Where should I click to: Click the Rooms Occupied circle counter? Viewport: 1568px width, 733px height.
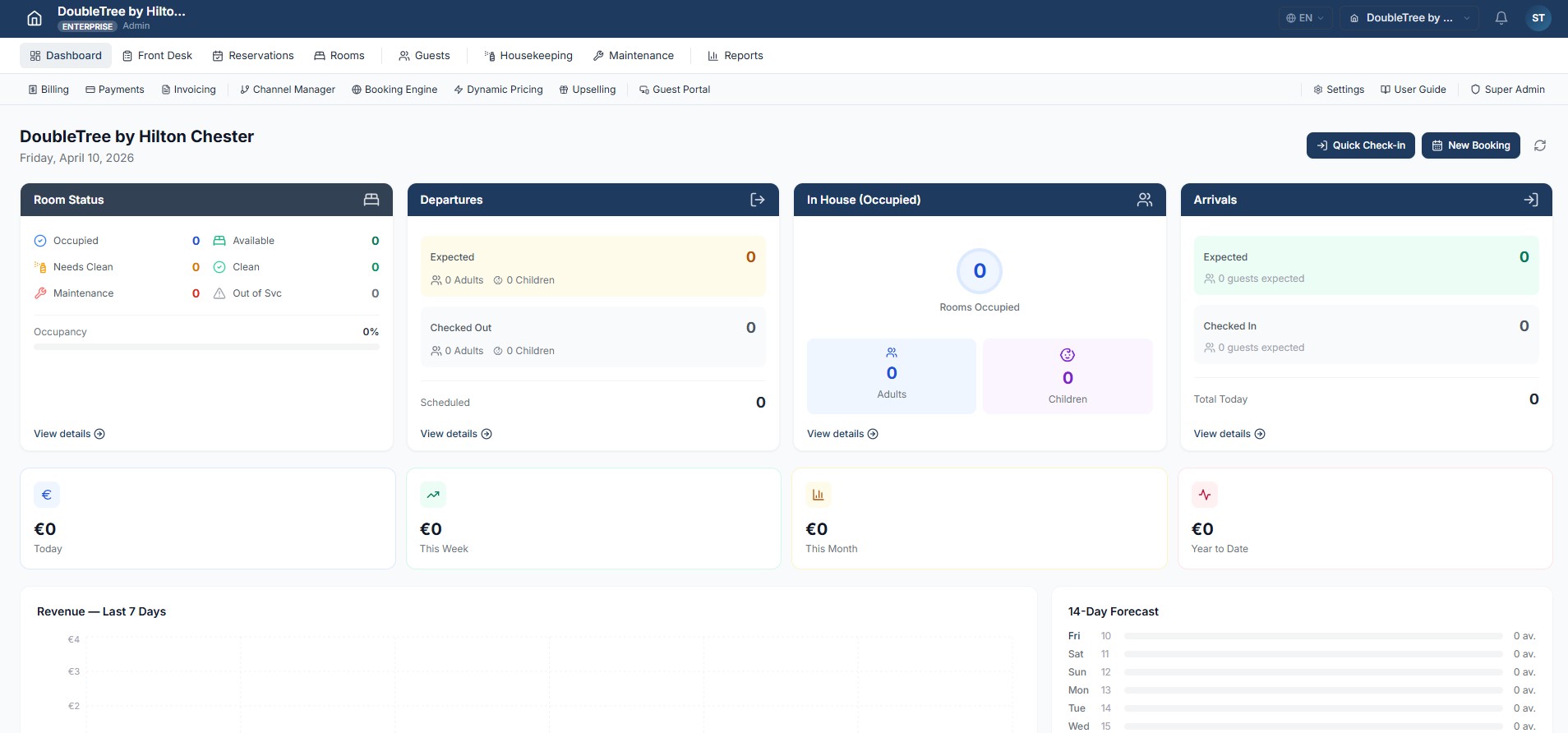[980, 271]
